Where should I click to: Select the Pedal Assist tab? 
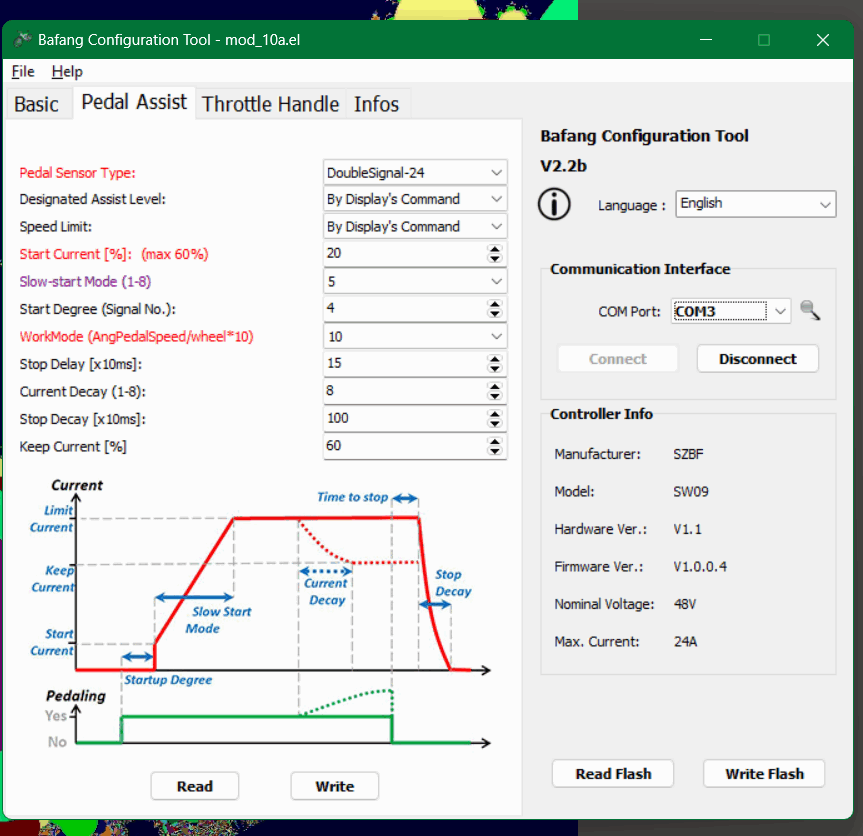(x=134, y=102)
